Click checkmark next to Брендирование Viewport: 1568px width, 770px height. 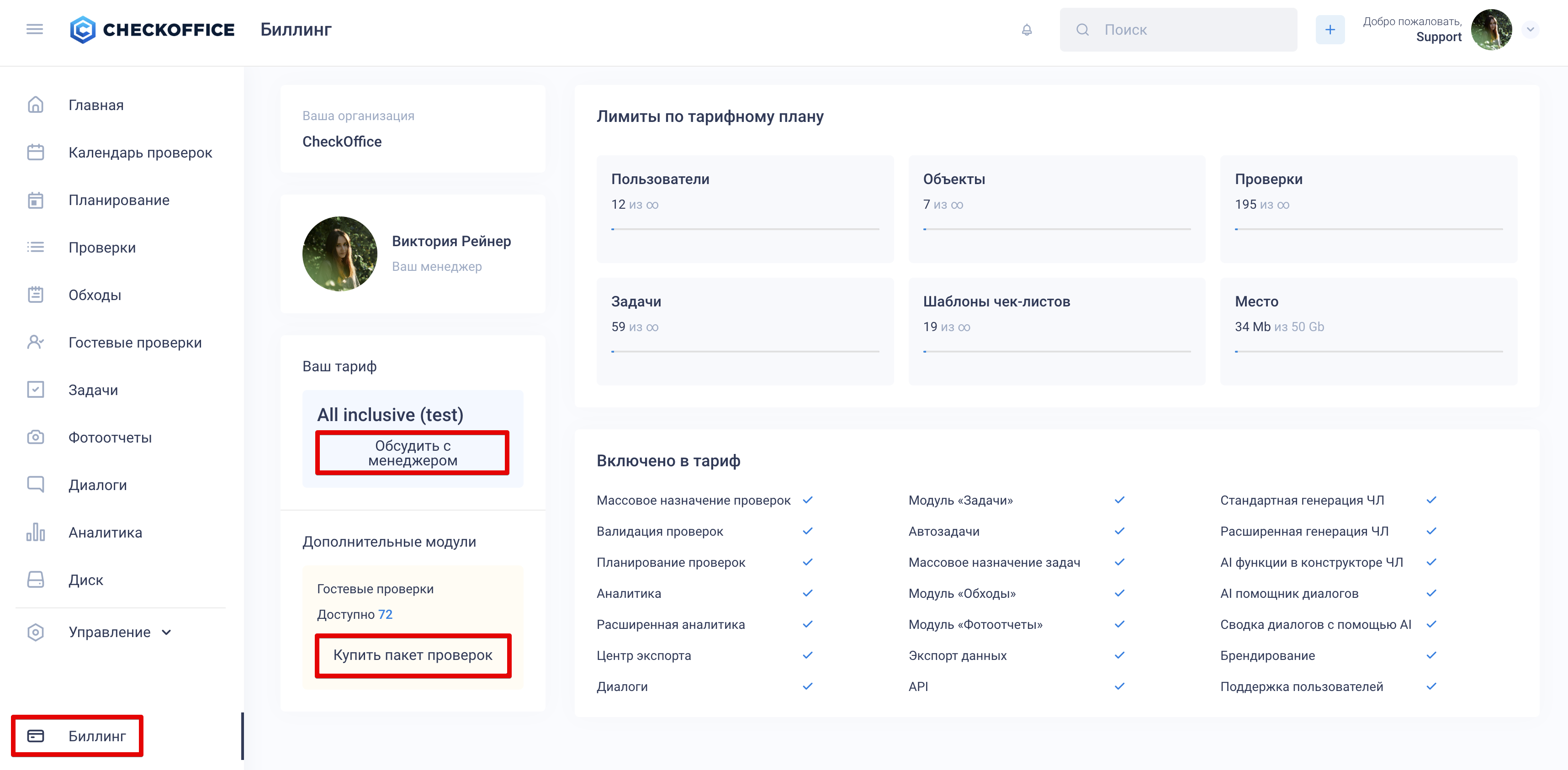1431,655
